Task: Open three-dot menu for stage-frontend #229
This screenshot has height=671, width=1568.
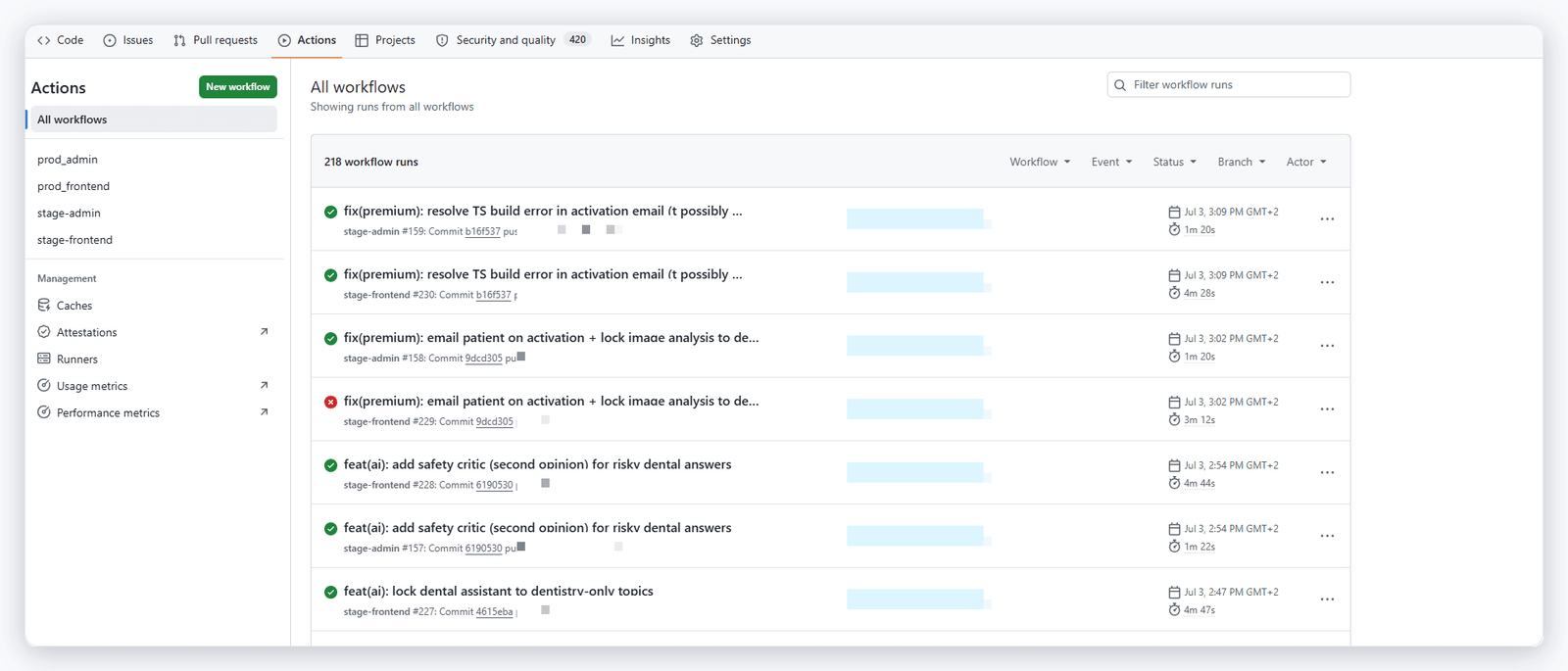Action: (x=1327, y=409)
